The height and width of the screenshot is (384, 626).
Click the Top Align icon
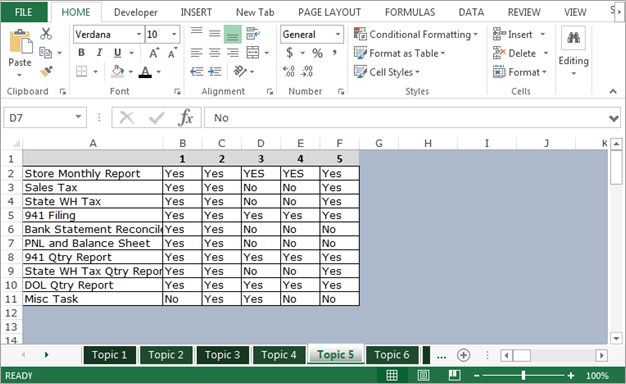coord(196,34)
